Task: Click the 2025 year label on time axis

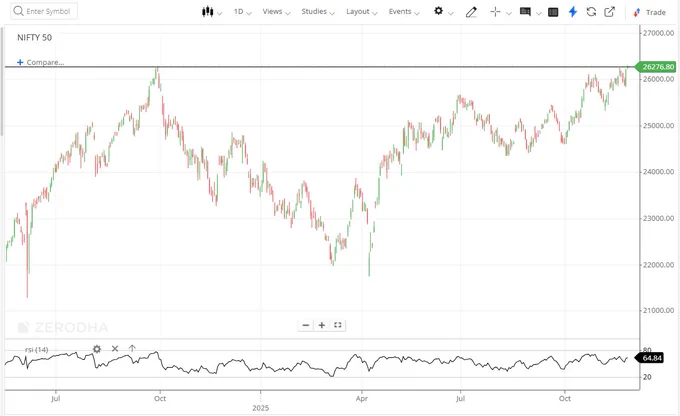Action: coord(261,408)
